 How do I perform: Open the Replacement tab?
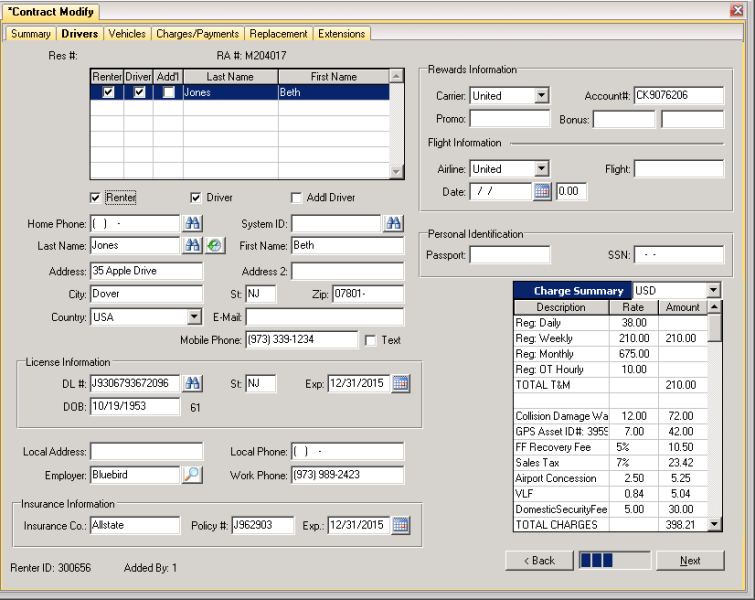point(278,34)
